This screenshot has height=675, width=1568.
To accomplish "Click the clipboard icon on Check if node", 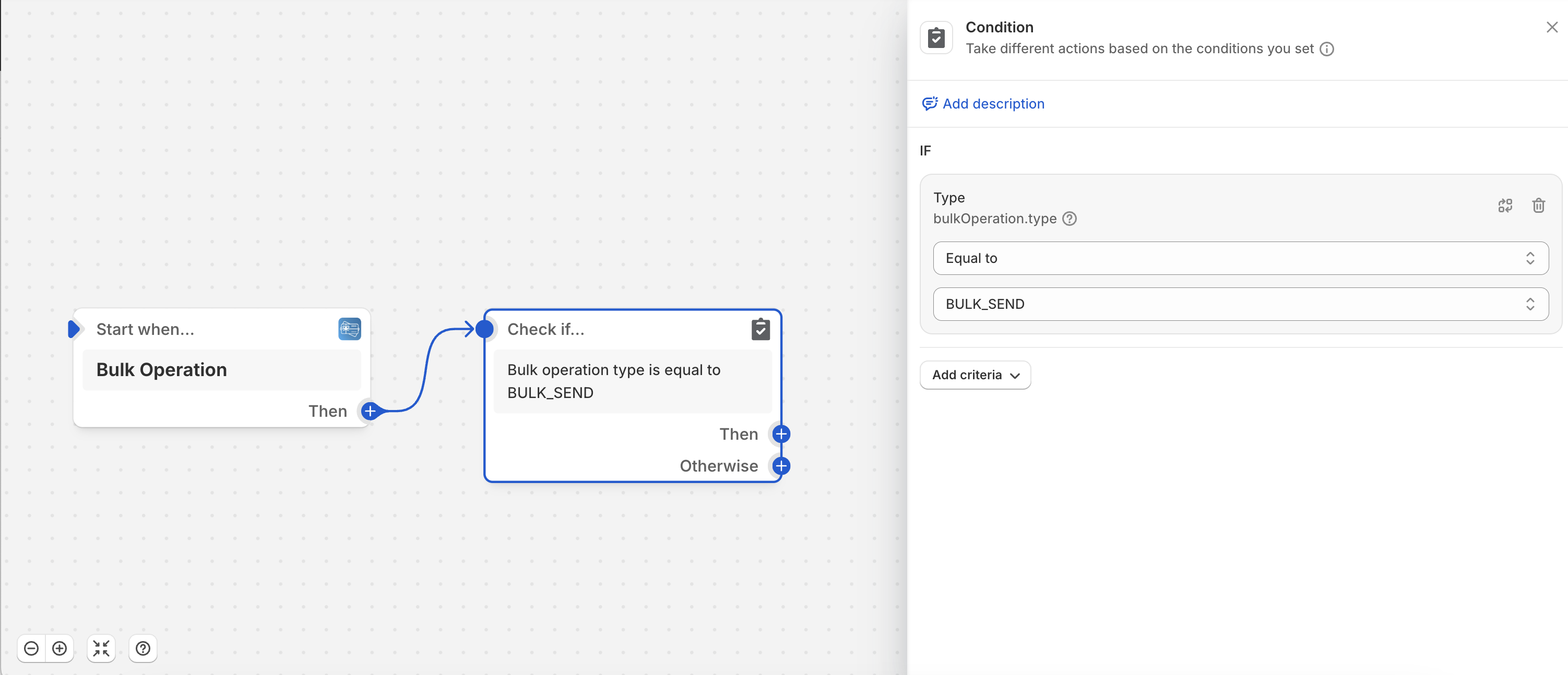I will click(x=761, y=329).
